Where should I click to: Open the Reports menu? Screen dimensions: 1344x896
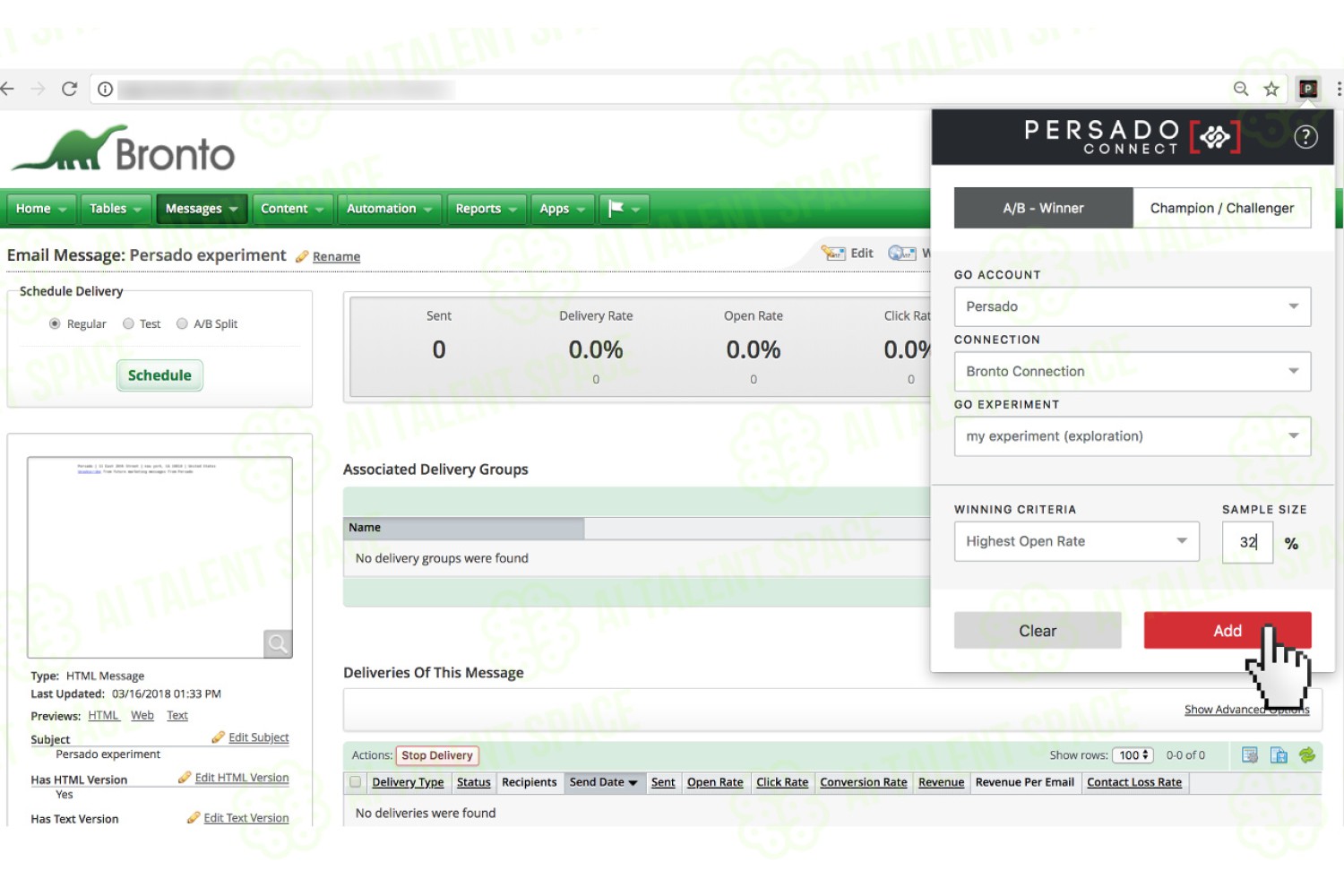coord(486,209)
